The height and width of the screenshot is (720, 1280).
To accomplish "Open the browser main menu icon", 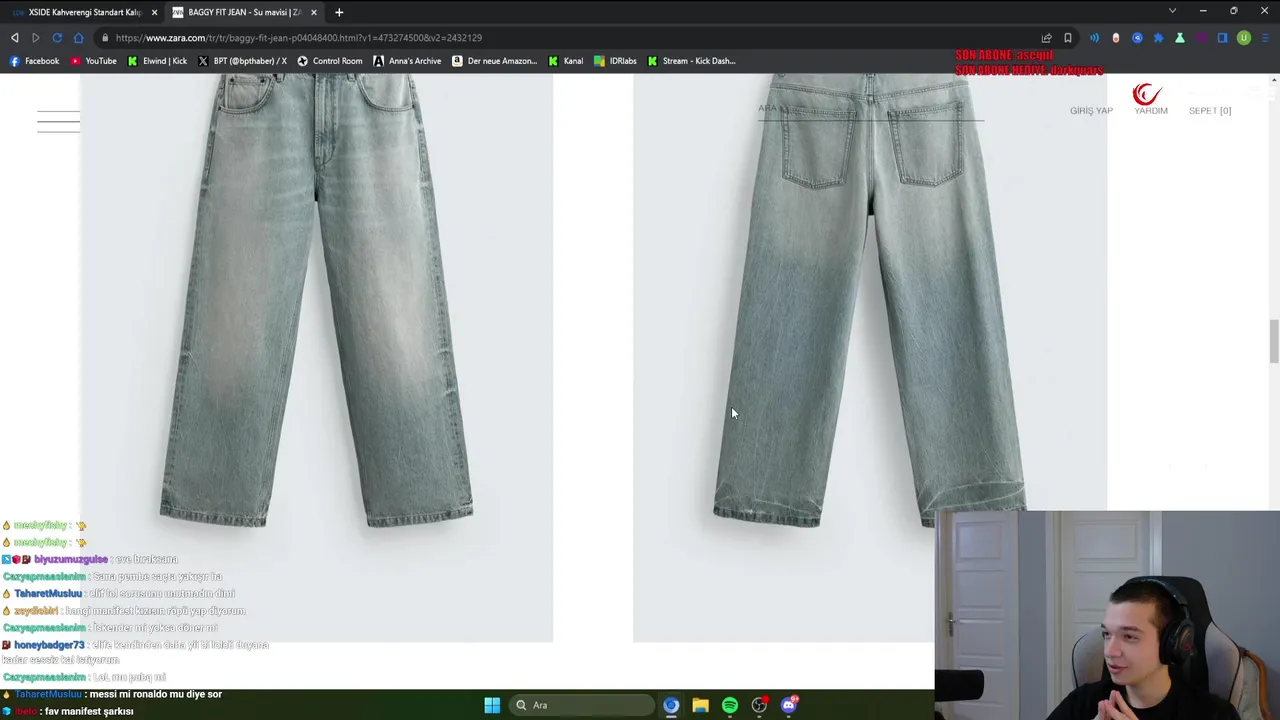I will point(1265,38).
